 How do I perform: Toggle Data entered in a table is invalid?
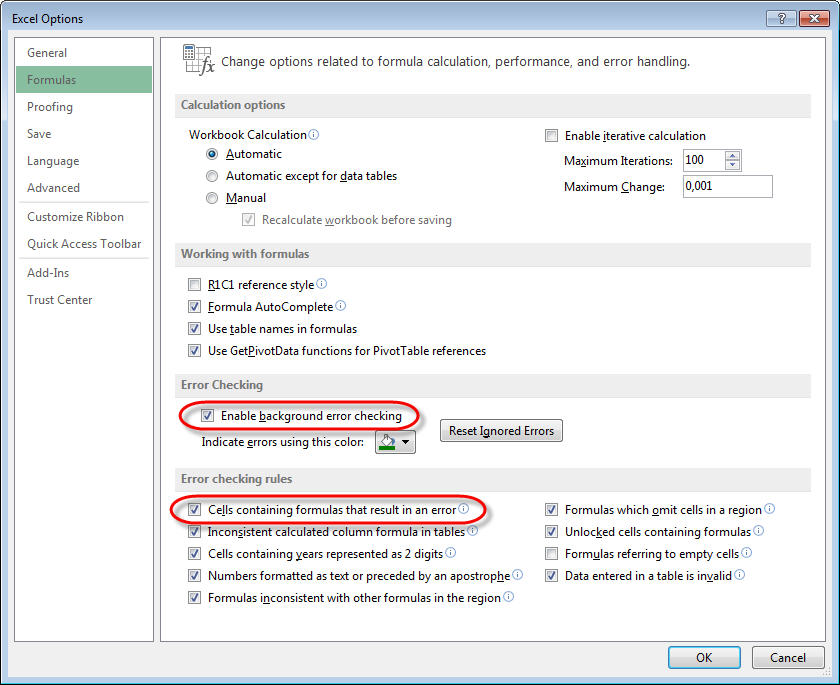tap(551, 576)
